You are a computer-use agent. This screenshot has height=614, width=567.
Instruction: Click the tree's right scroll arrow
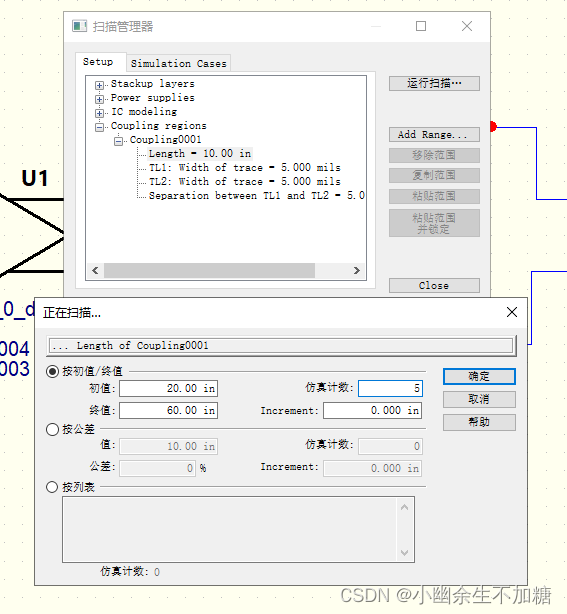pyautogui.click(x=357, y=271)
